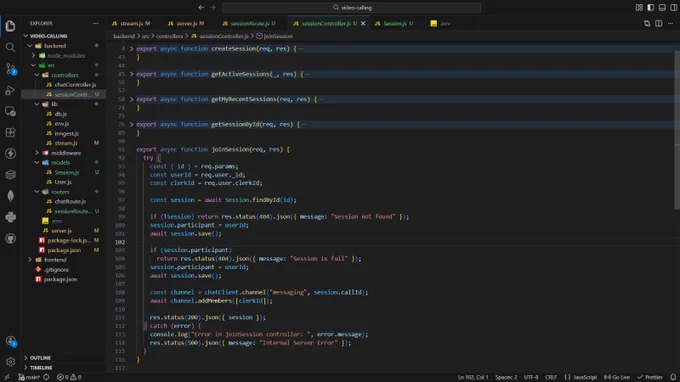Open User.js in the explorer
The height and width of the screenshot is (382, 680).
coord(63,182)
